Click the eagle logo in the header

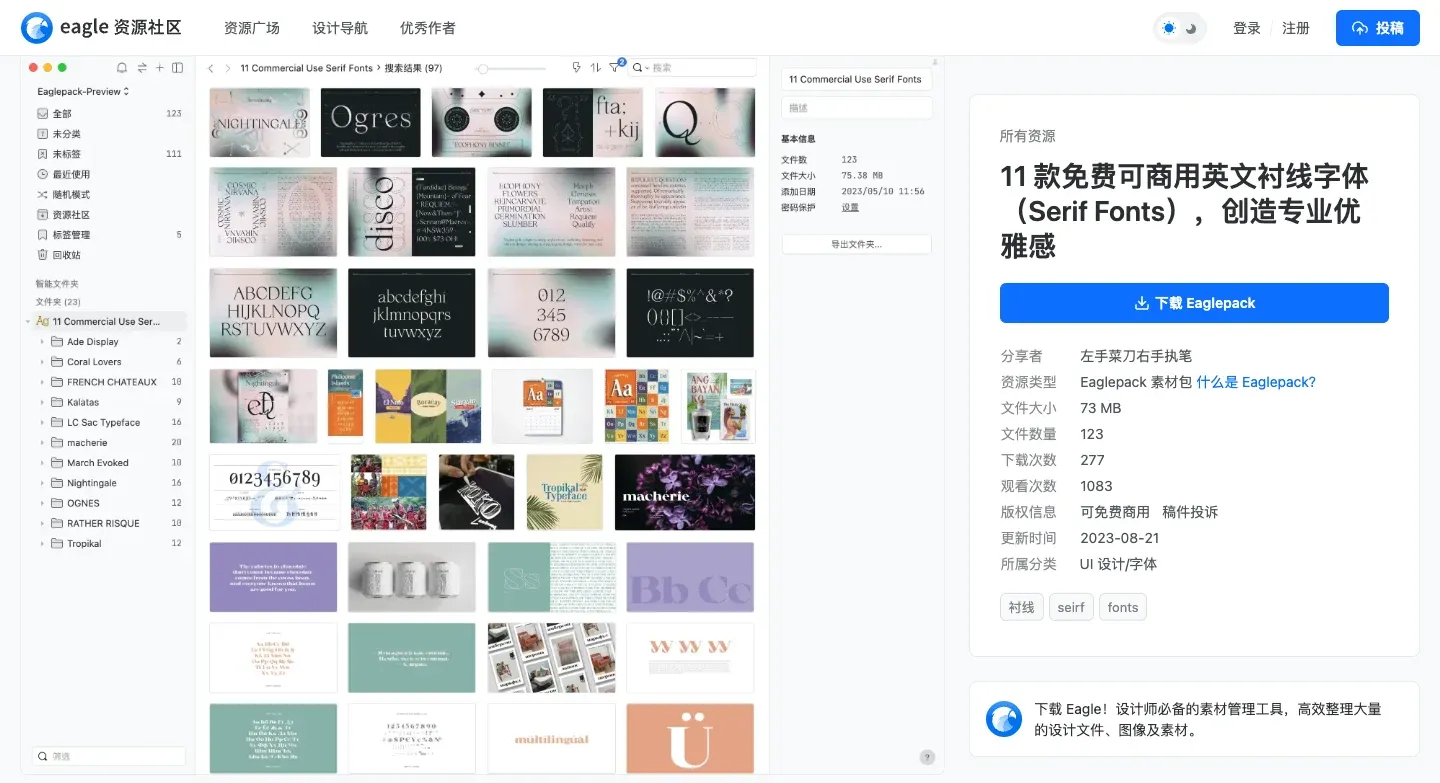[x=37, y=28]
